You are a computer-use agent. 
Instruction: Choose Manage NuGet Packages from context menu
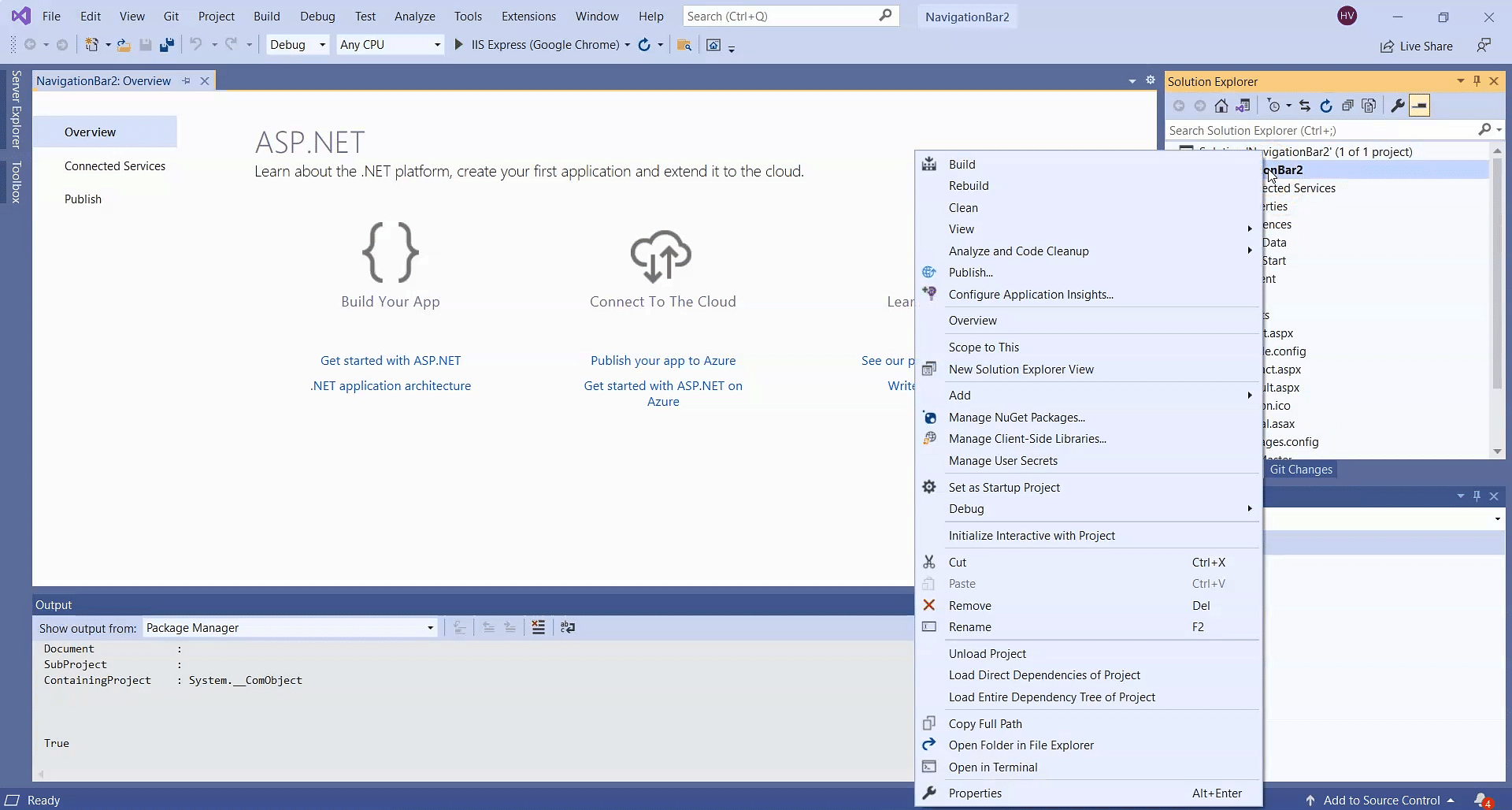click(x=1088, y=418)
